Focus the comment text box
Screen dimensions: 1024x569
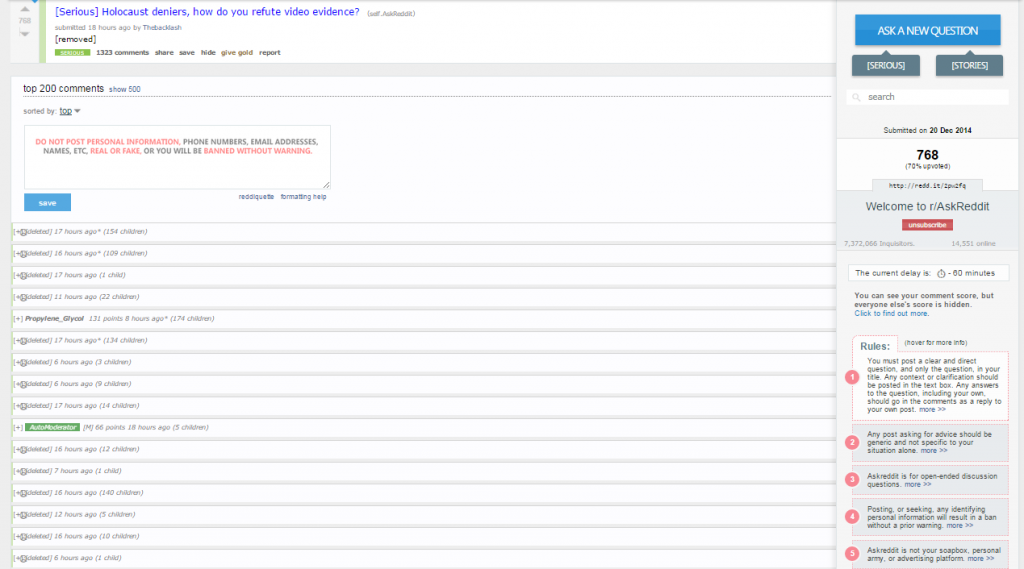pos(177,157)
